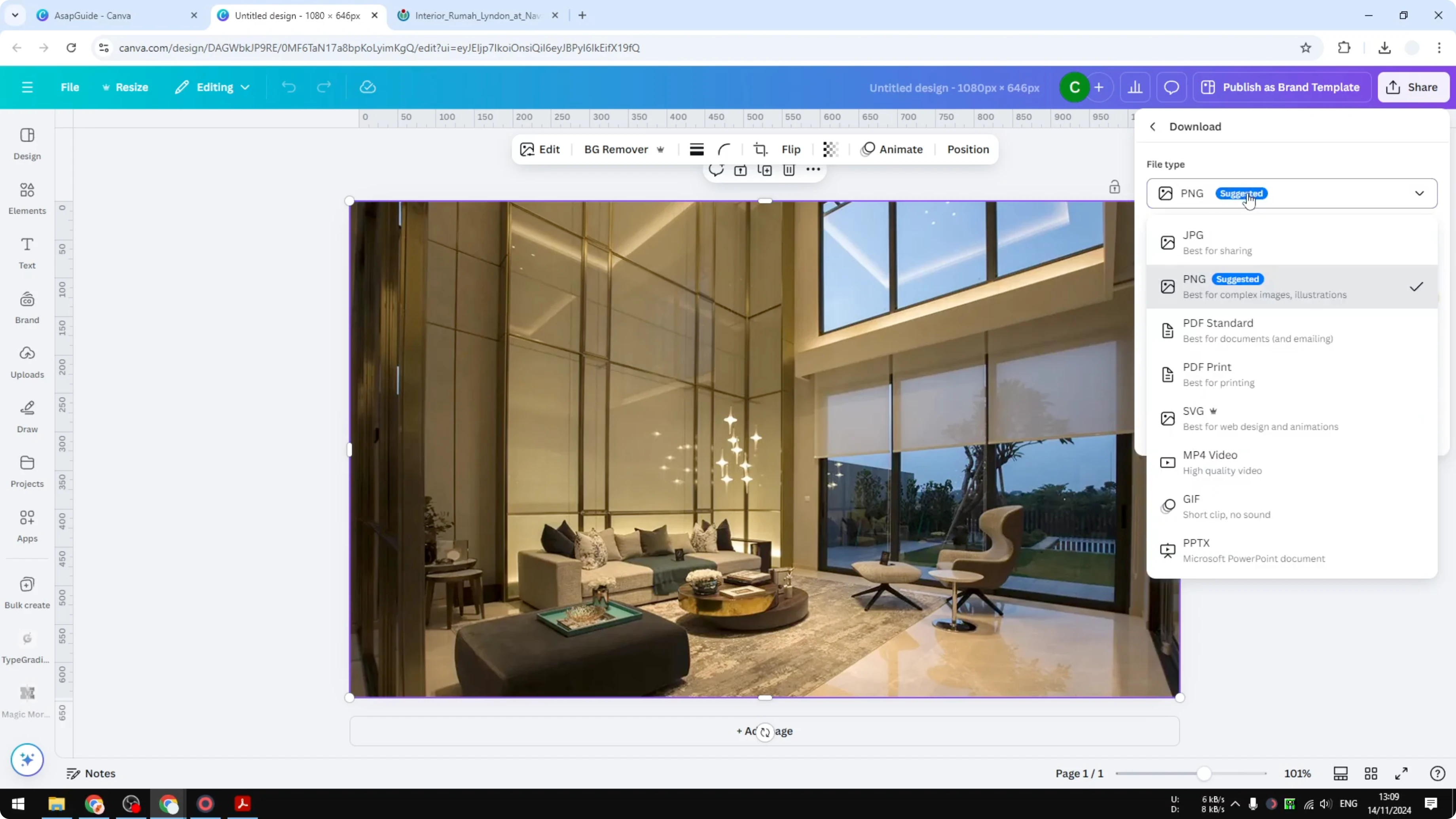Click the Crop icon in the toolbar
This screenshot has width=1456, height=819.
760,149
